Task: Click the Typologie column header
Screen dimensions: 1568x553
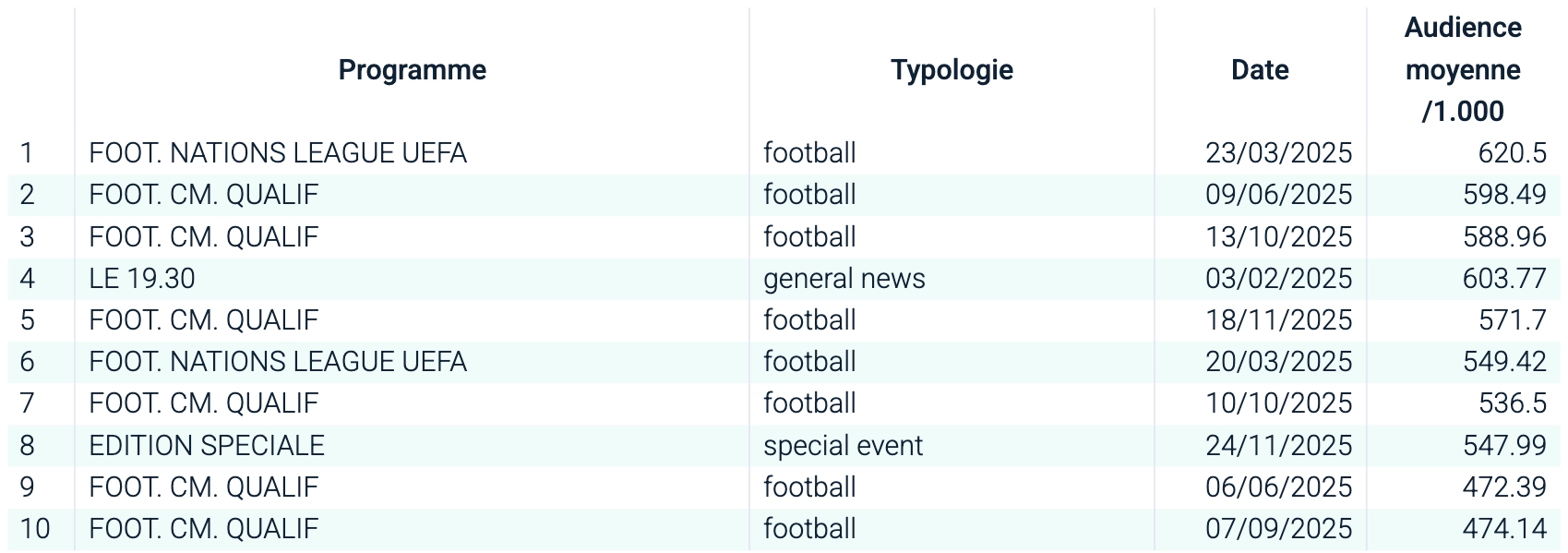Action: click(952, 70)
